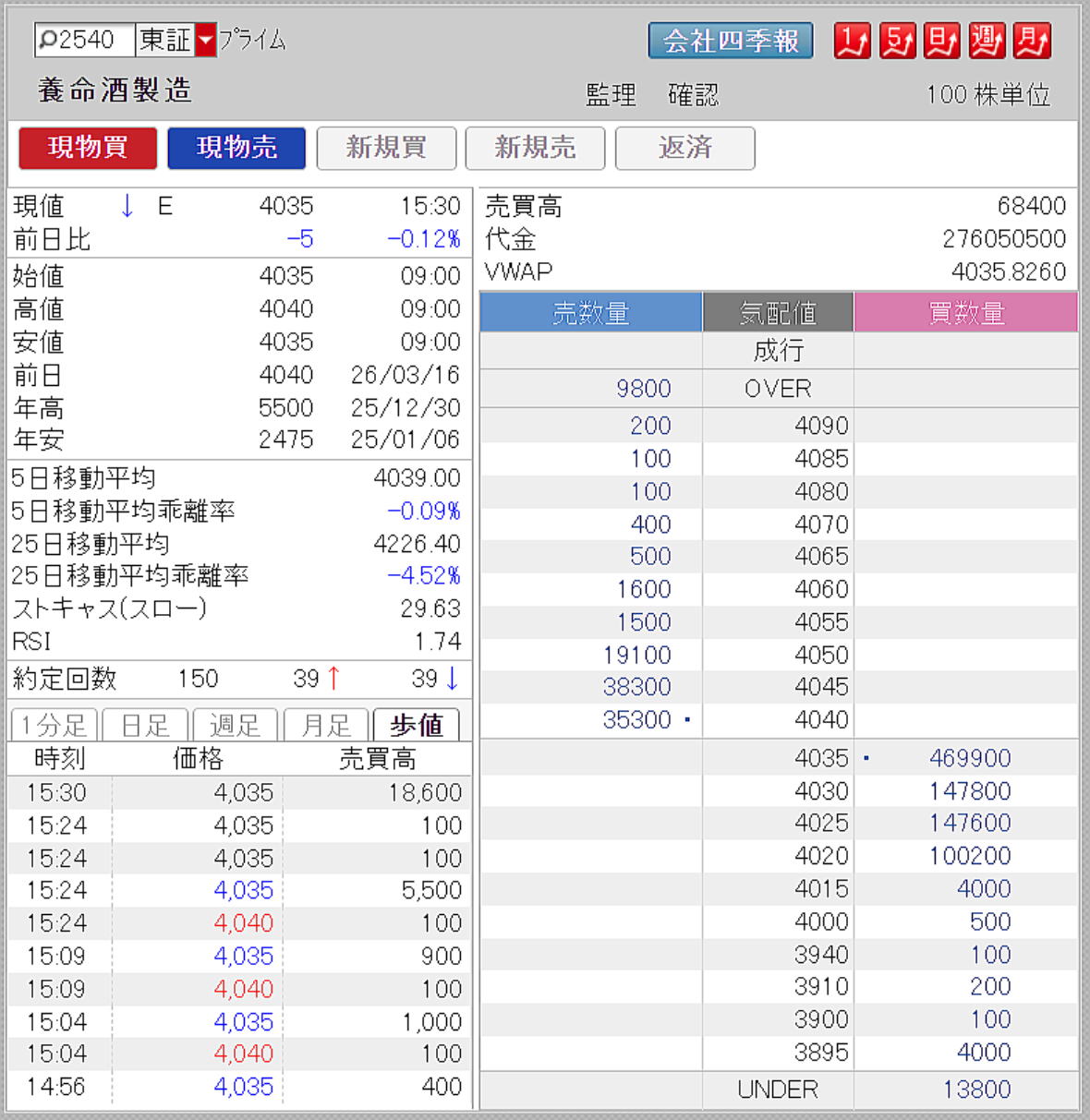Expand the 東証 market dropdown arrow
The image size is (1090, 1120).
click(206, 40)
